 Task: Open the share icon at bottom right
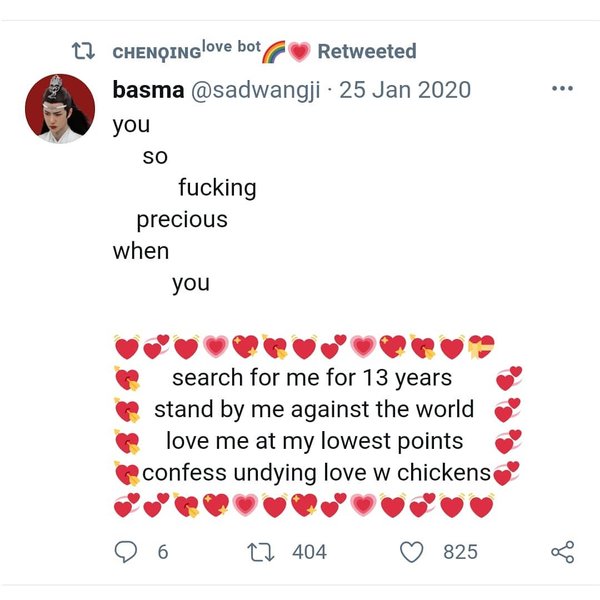(x=563, y=551)
